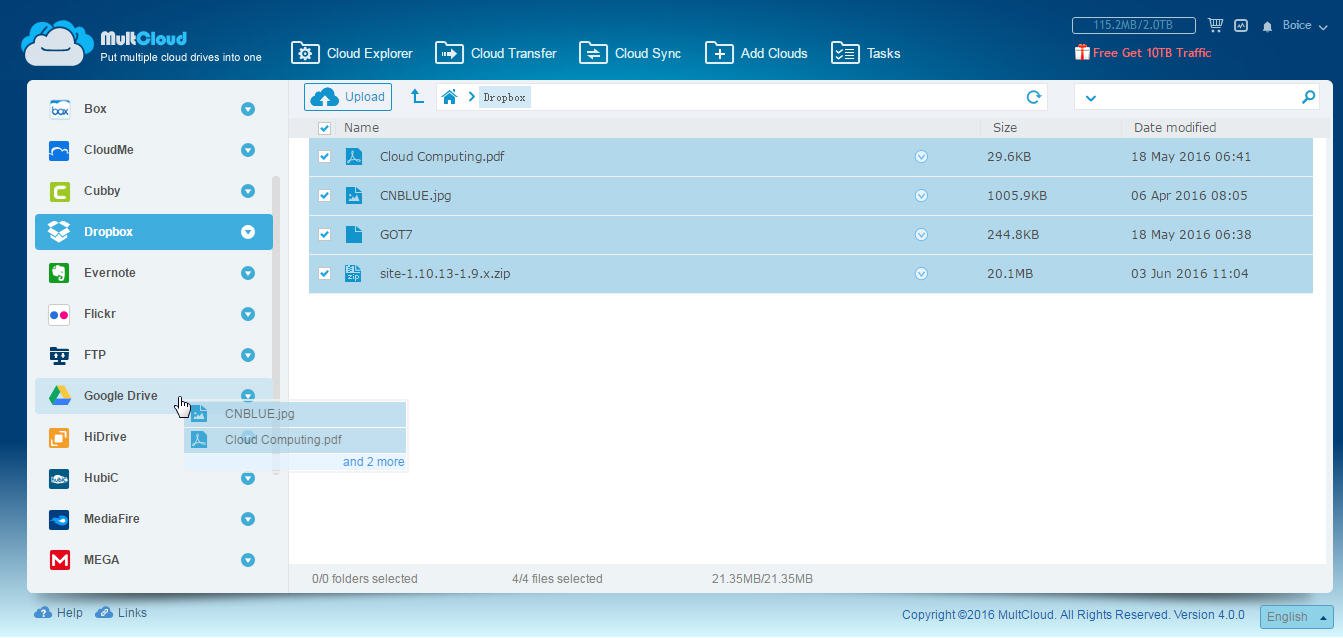The height and width of the screenshot is (638, 1343).
Task: Uncheck the Cloud Computing.pdf checkbox
Action: tap(324, 157)
